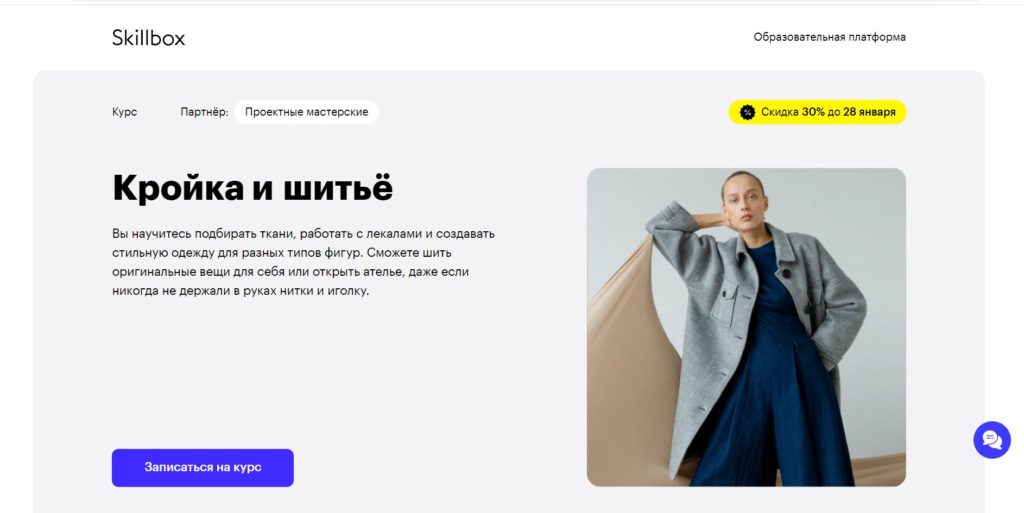
Task: Click the "Партнёр:" label
Action: point(204,112)
